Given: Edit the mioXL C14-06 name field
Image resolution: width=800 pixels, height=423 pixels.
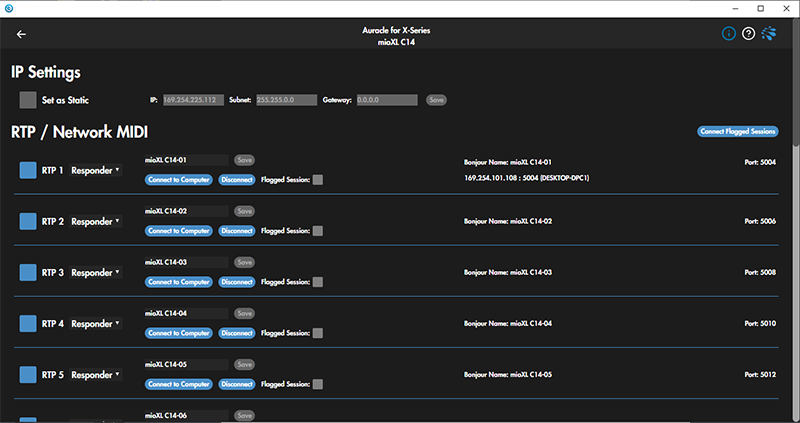Looking at the screenshot, I should pyautogui.click(x=186, y=415).
